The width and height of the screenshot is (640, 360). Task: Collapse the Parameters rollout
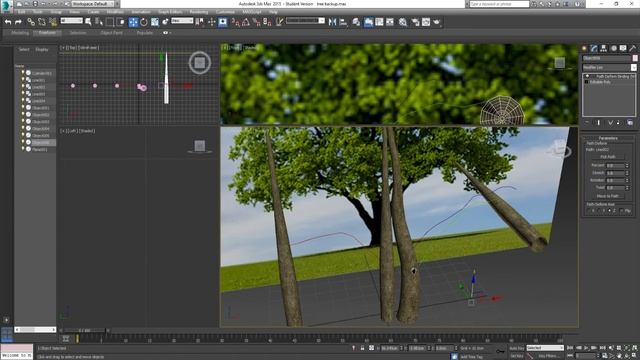[608, 138]
